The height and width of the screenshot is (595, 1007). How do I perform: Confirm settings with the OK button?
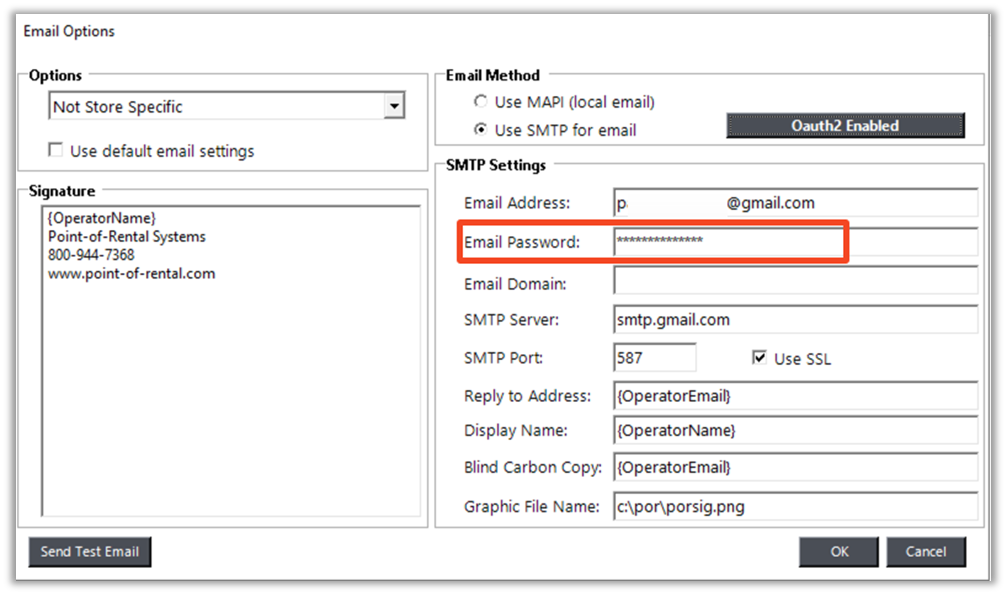(839, 551)
